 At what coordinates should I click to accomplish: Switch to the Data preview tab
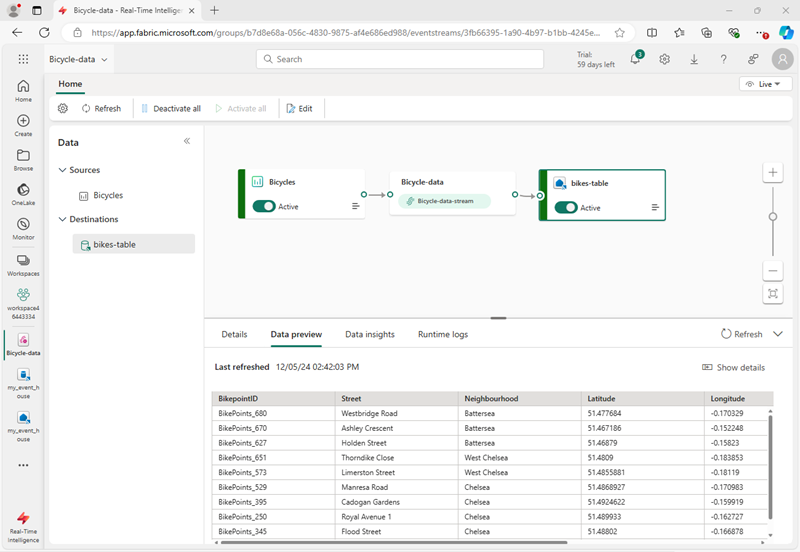pyautogui.click(x=296, y=334)
